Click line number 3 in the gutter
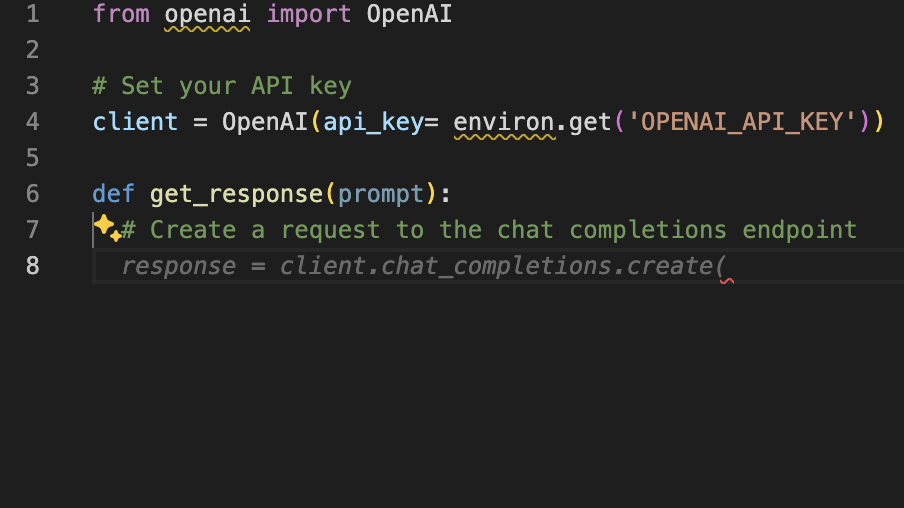Screen dimensions: 904x508 pos(32,86)
